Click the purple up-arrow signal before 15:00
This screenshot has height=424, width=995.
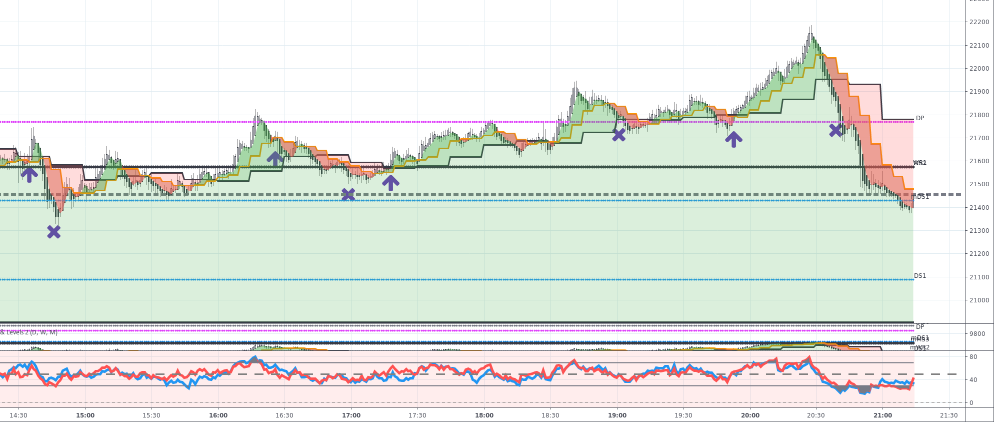(x=29, y=173)
